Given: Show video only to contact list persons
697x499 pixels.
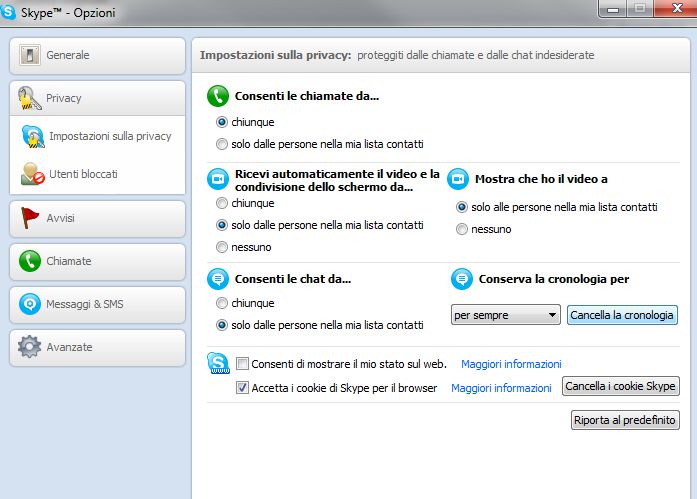Looking at the screenshot, I should coord(462,207).
